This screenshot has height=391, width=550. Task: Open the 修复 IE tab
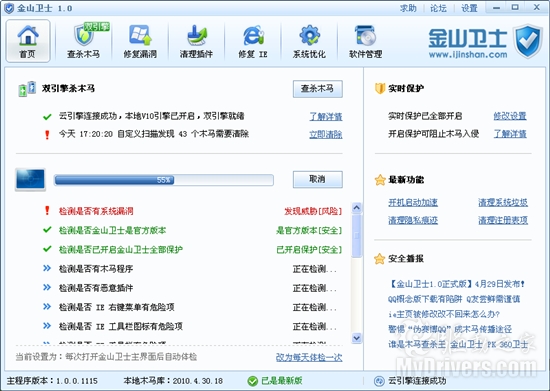pyautogui.click(x=253, y=41)
